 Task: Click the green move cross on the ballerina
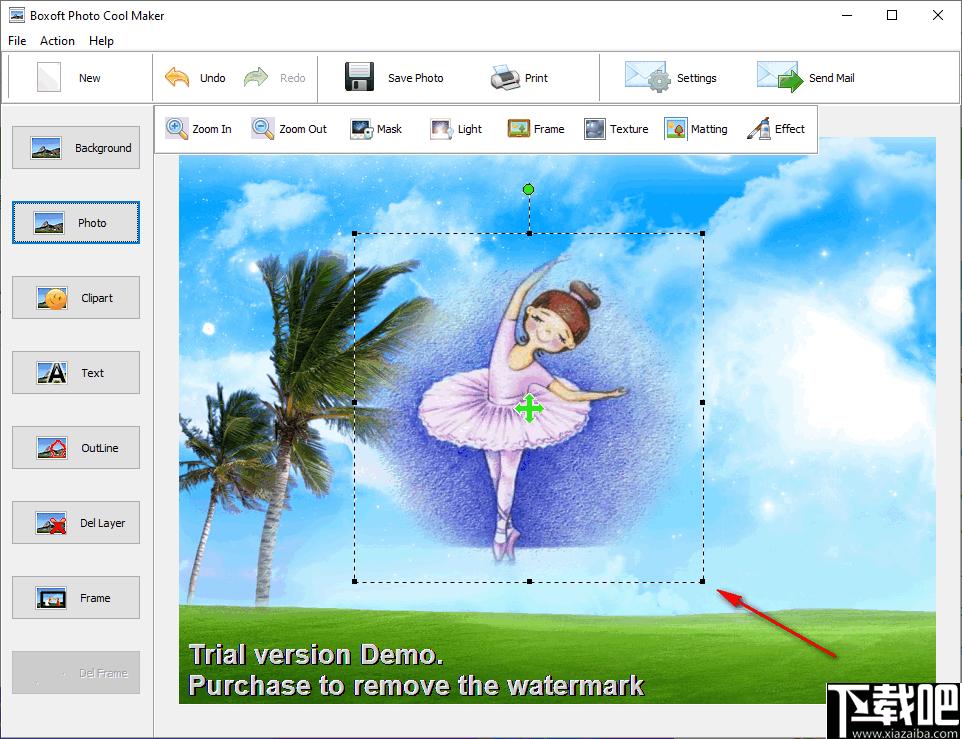tap(529, 408)
